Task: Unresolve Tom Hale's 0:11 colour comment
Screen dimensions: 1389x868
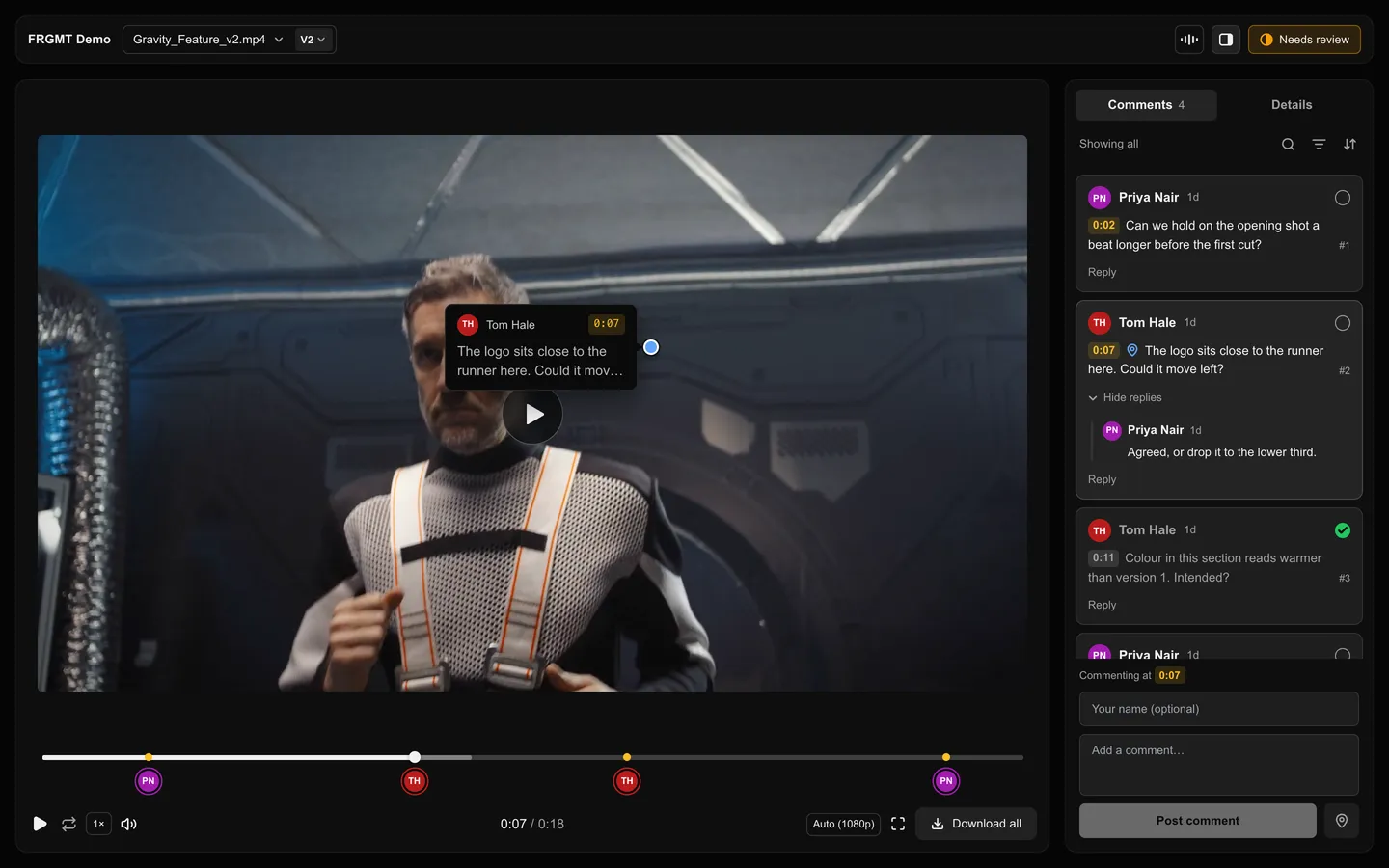Action: pyautogui.click(x=1342, y=530)
